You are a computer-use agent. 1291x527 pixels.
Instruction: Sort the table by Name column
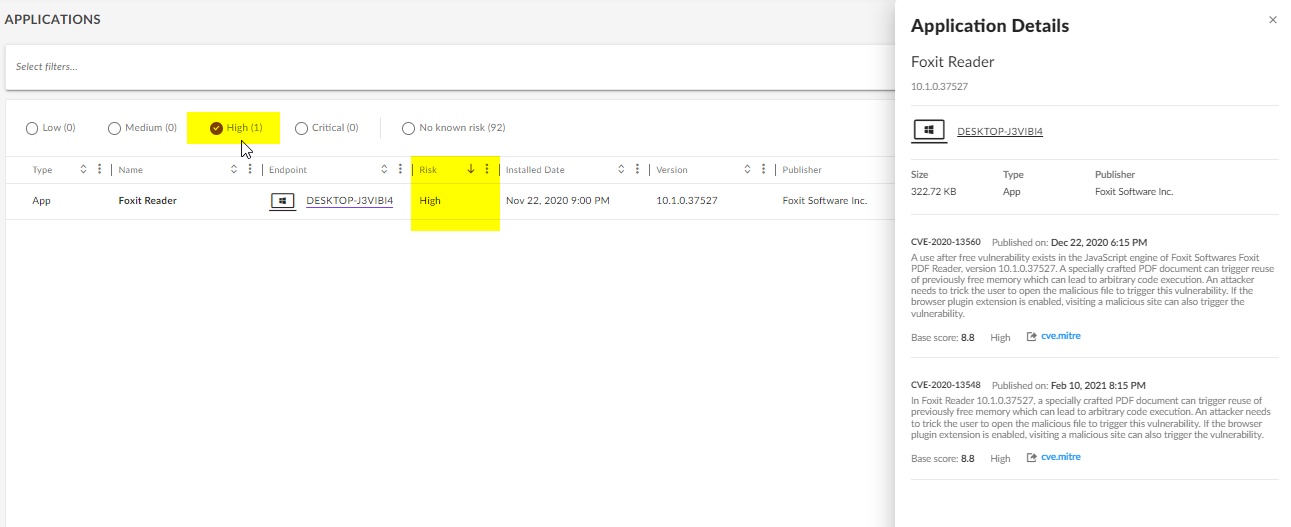tap(235, 170)
